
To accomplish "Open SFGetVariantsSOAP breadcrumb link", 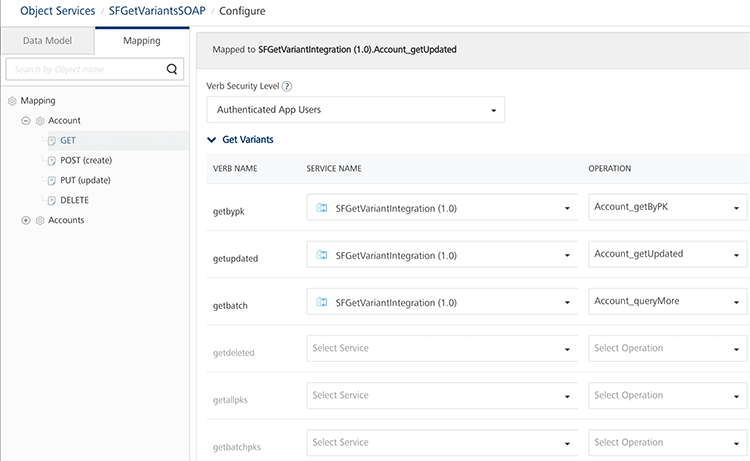I will (x=161, y=10).
